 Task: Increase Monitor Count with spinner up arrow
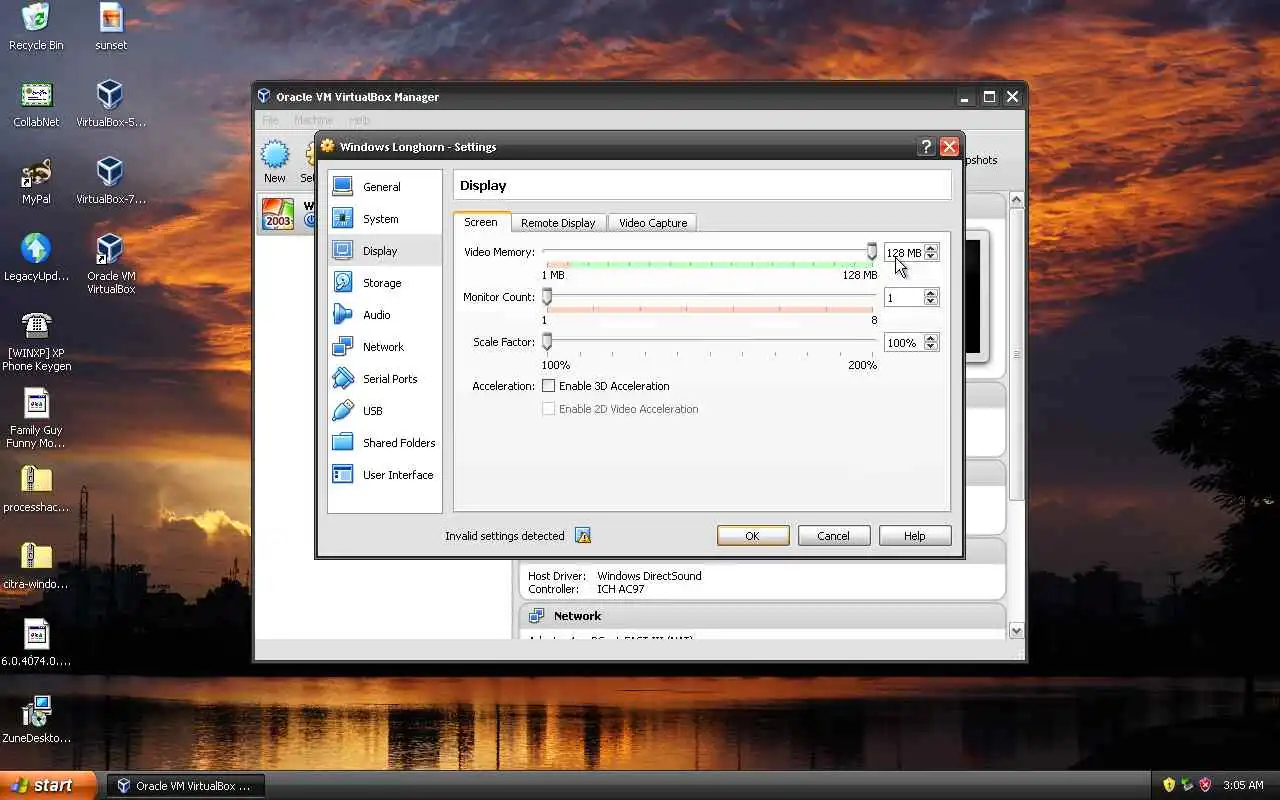931,294
